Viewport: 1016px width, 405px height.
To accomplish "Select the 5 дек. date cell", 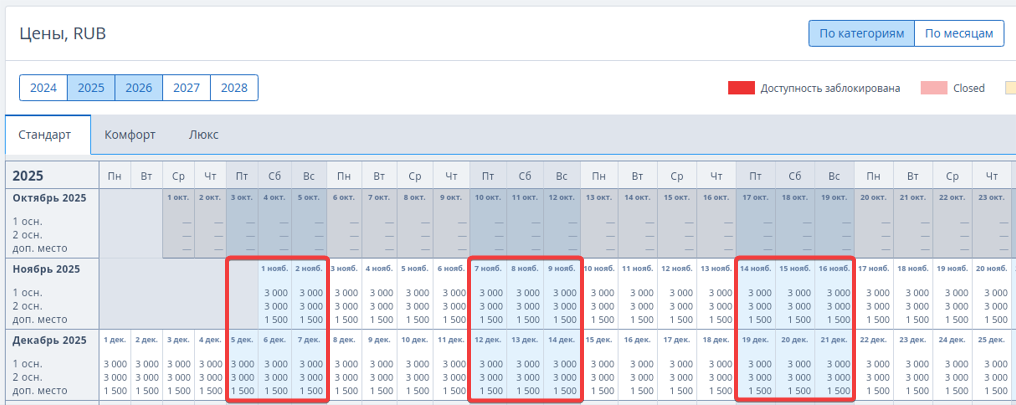I will [242, 340].
